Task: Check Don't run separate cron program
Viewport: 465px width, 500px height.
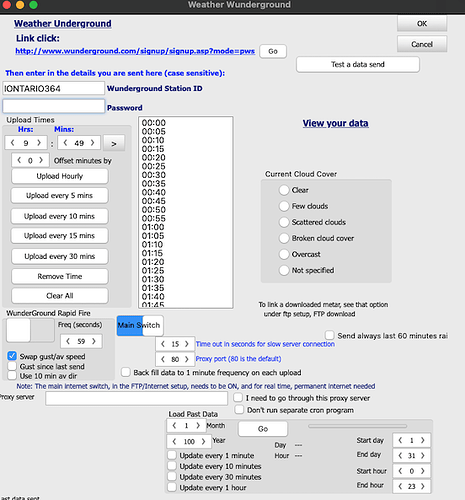Action: tap(239, 409)
